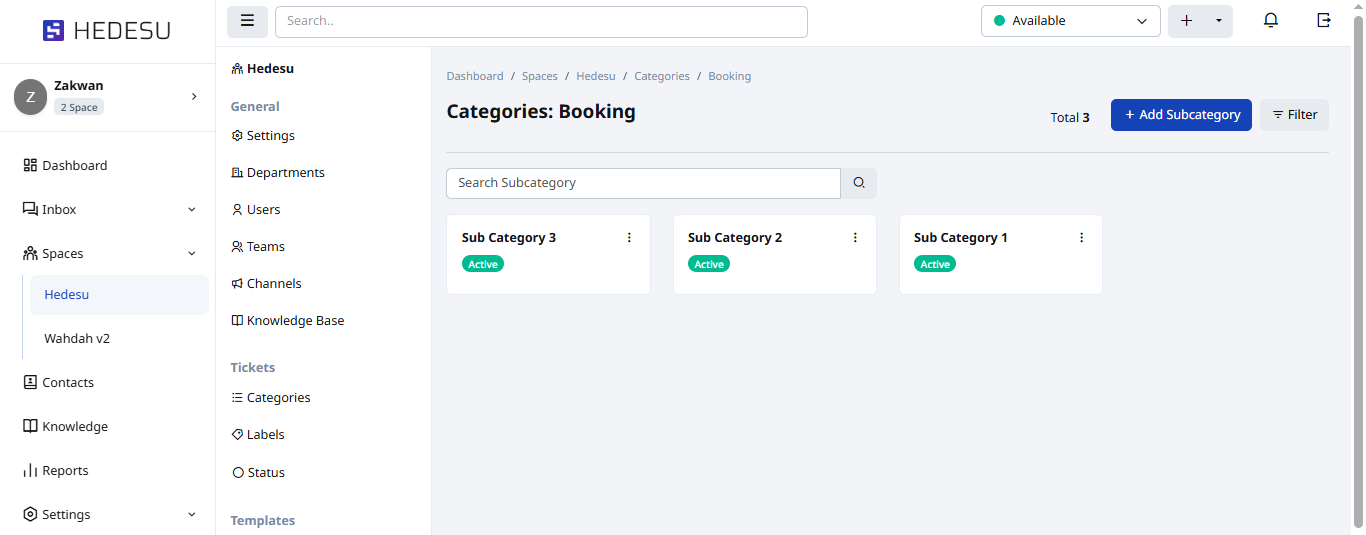Click the Filter button
This screenshot has height=535, width=1366.
pyautogui.click(x=1294, y=115)
